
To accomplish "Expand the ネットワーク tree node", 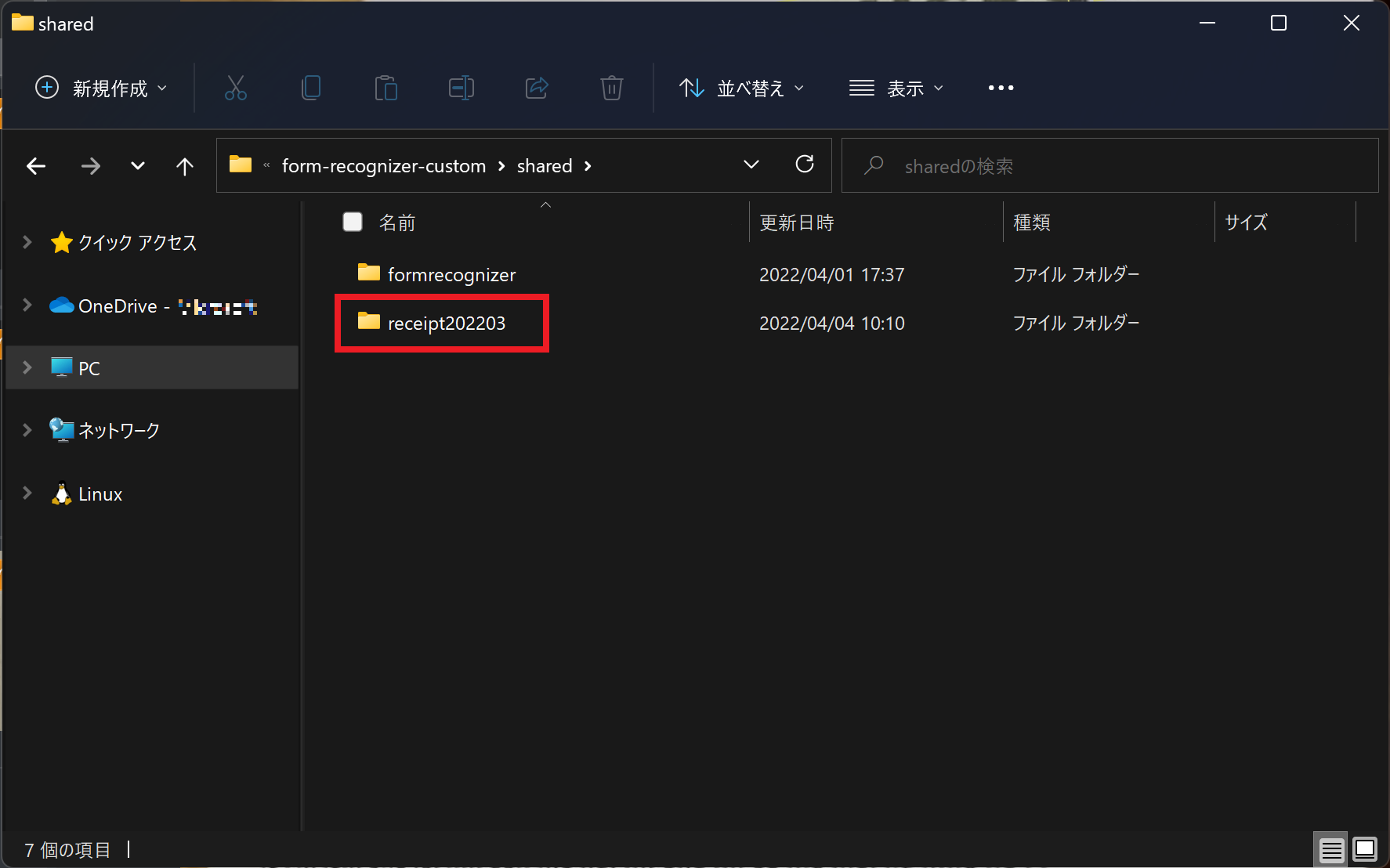I will coord(27,430).
